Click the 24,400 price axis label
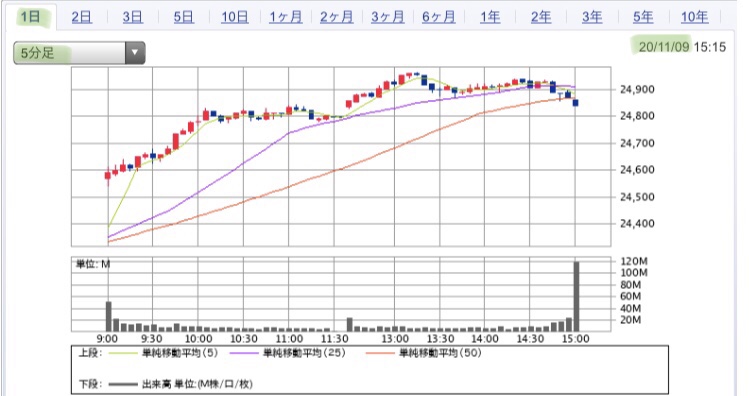The image size is (749, 396). click(x=637, y=224)
